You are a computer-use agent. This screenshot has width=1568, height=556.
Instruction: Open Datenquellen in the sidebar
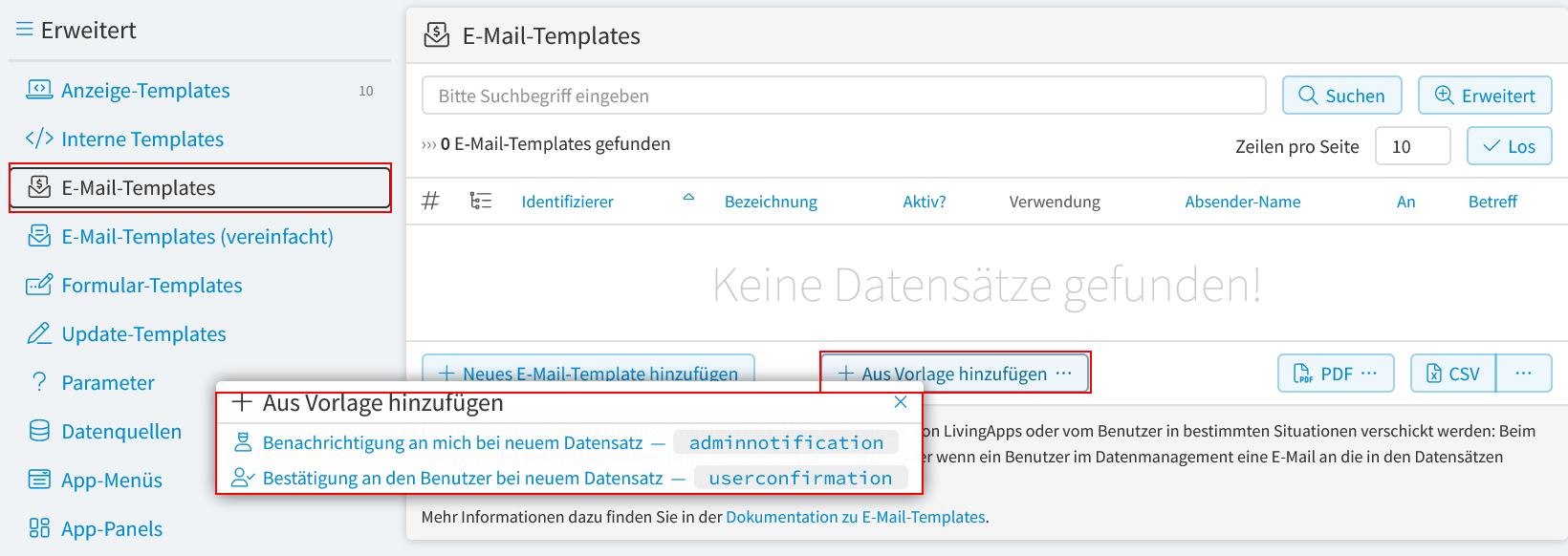click(x=121, y=432)
